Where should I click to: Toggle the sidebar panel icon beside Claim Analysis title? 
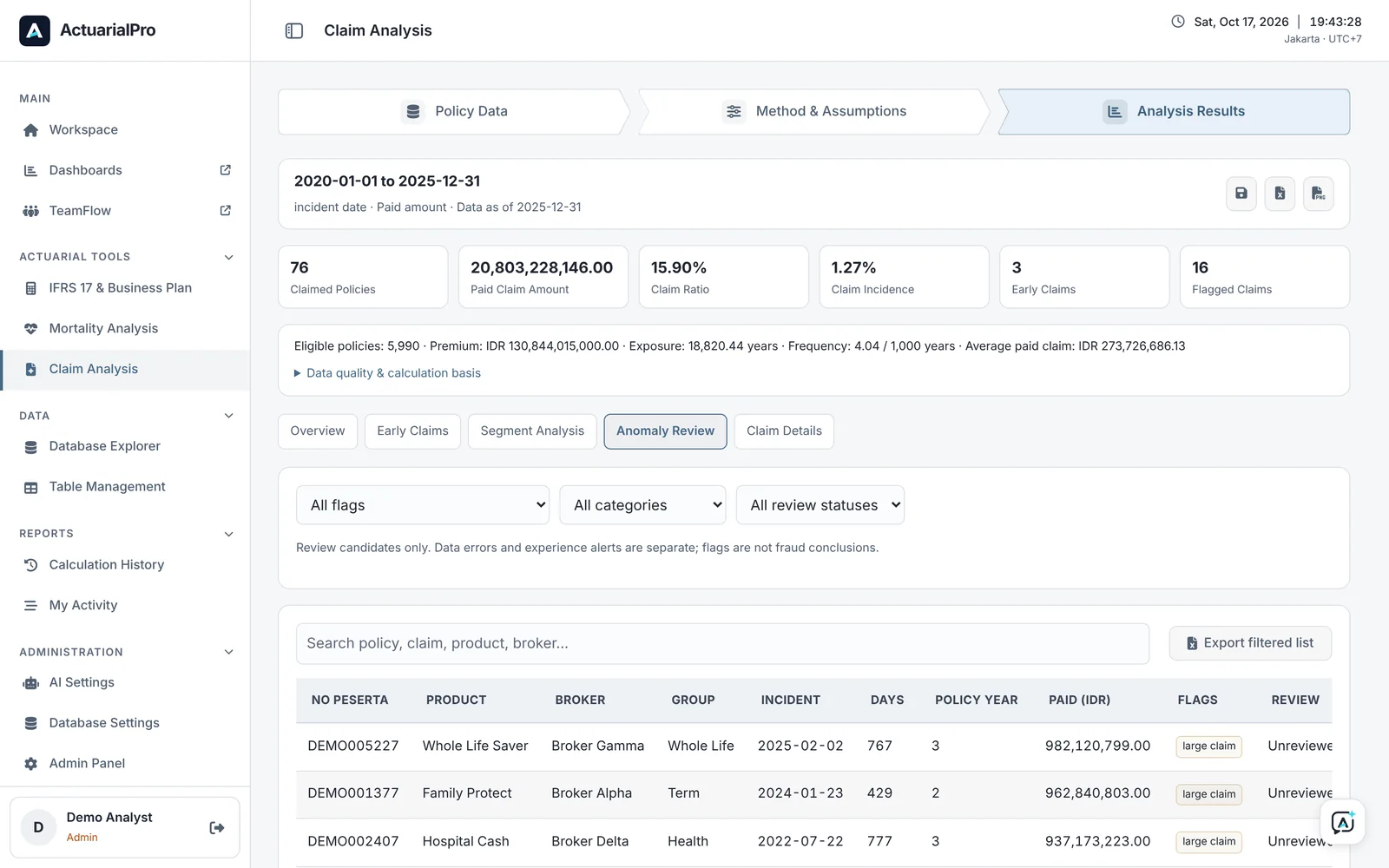point(294,30)
